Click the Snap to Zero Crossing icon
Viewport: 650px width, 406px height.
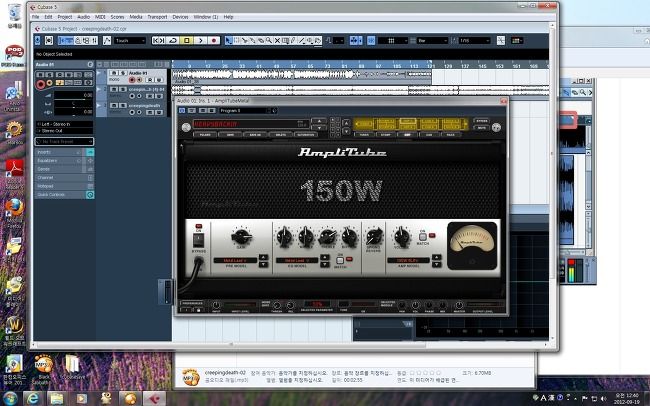pyautogui.click(x=501, y=40)
